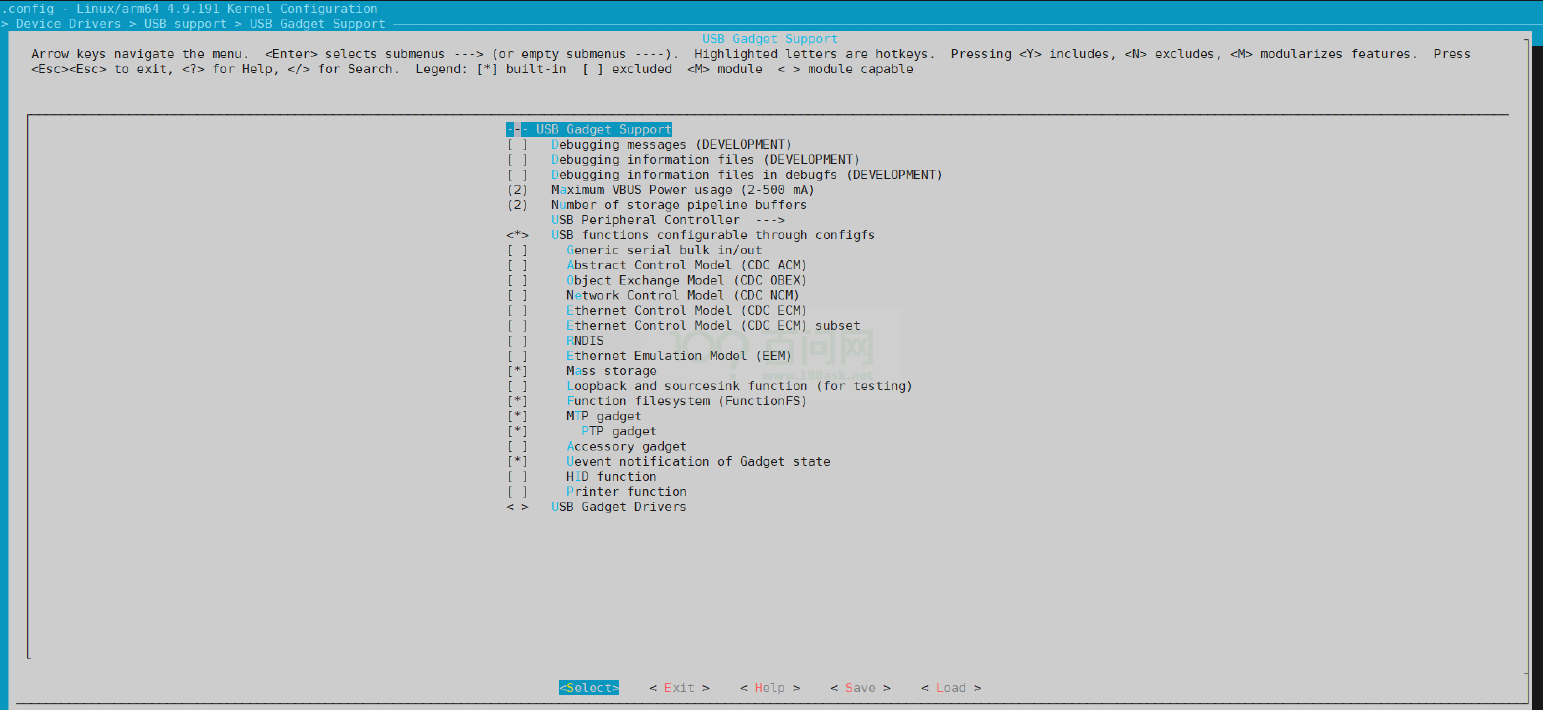Select the USB Gadget Drivers entry
Image resolution: width=1543 pixels, height=710 pixels.
pos(596,507)
